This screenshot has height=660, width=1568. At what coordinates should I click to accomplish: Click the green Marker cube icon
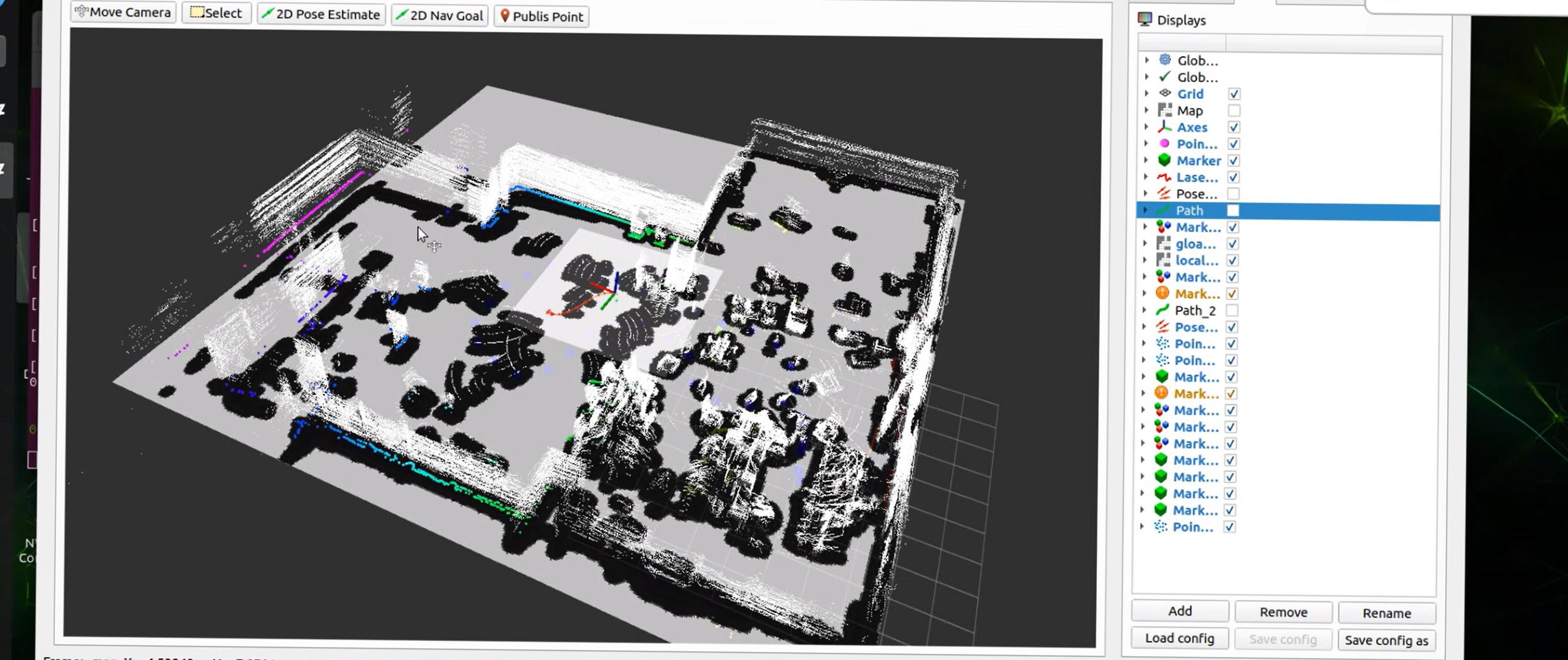1164,161
